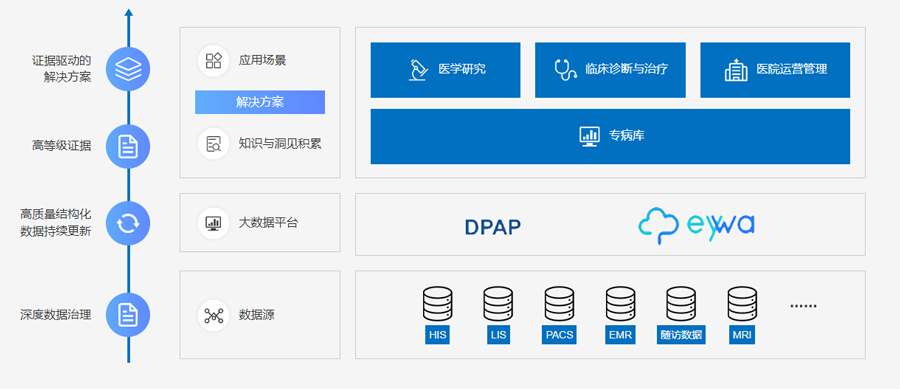This screenshot has width=900, height=389.
Task: Click the …… more data sources ellipsis
Action: 803,306
